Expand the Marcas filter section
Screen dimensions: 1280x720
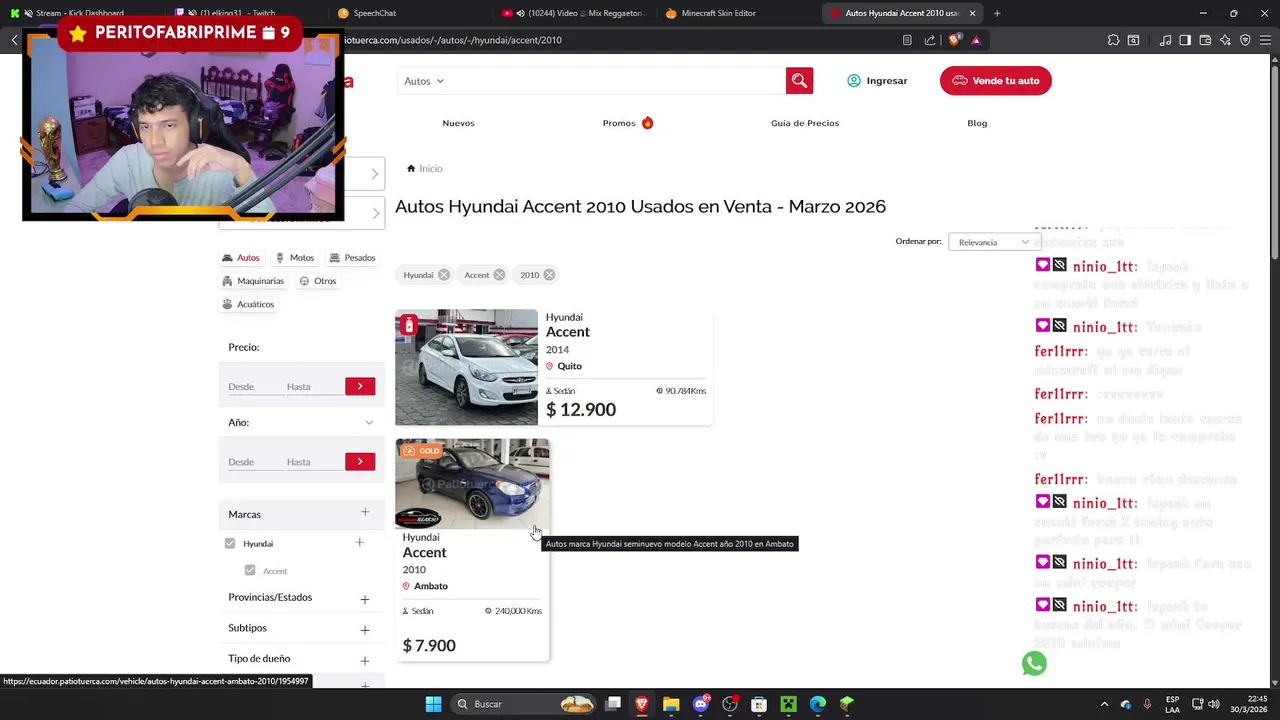[365, 513]
